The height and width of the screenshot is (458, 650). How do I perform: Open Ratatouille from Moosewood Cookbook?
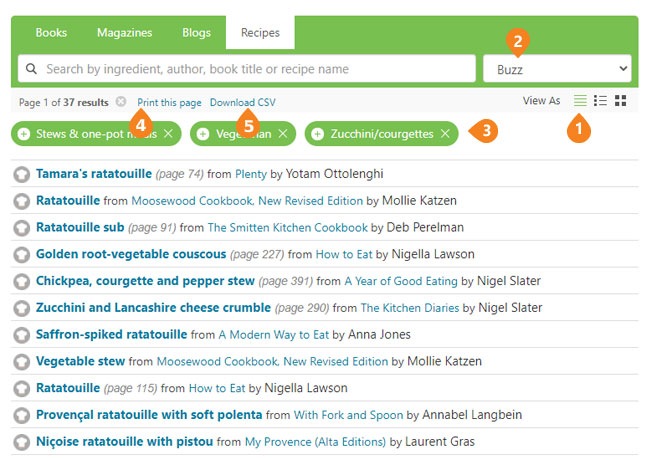pos(68,201)
